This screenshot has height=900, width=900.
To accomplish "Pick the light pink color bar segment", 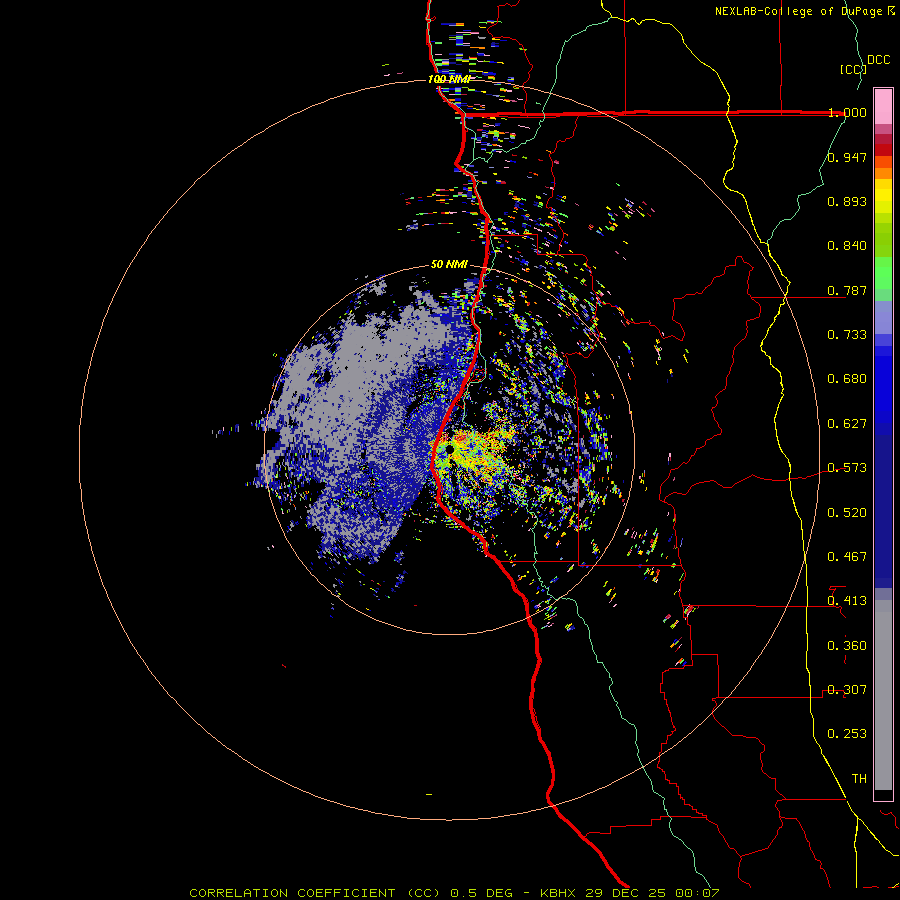I will pos(883,106).
